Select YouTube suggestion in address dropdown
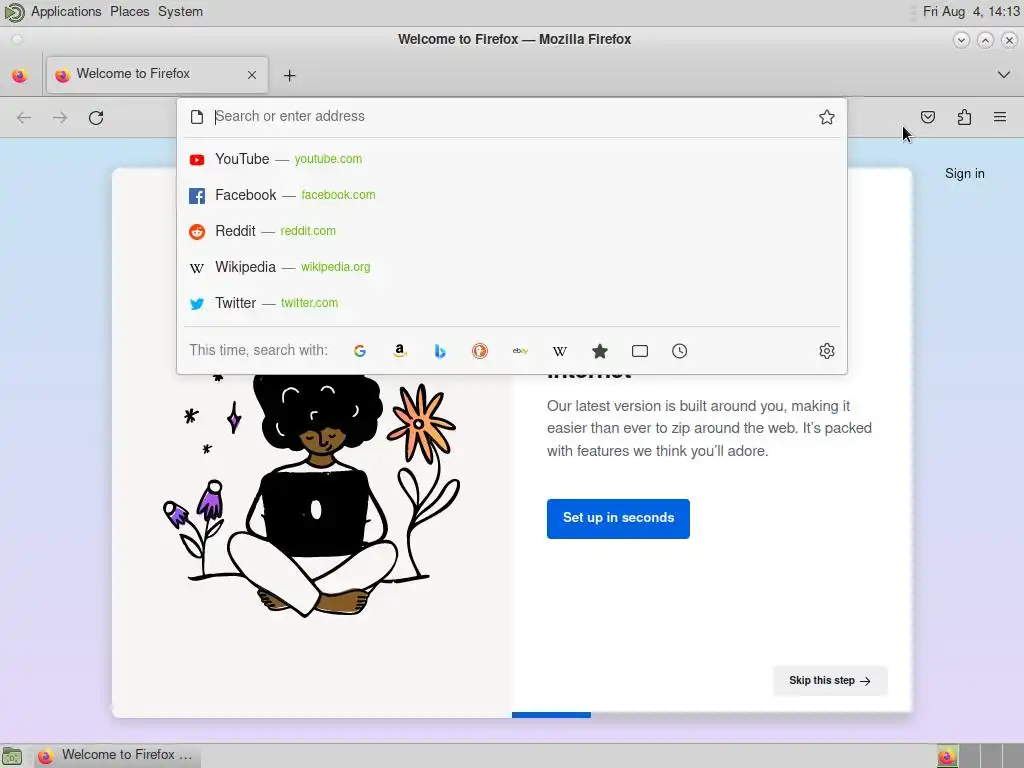Image resolution: width=1024 pixels, height=768 pixels. tap(512, 159)
